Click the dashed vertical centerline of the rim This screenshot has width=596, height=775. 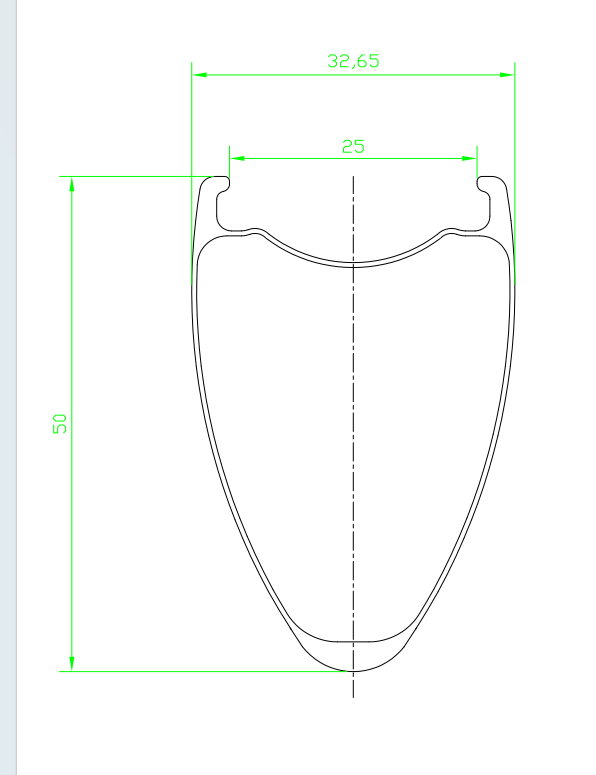[353, 437]
